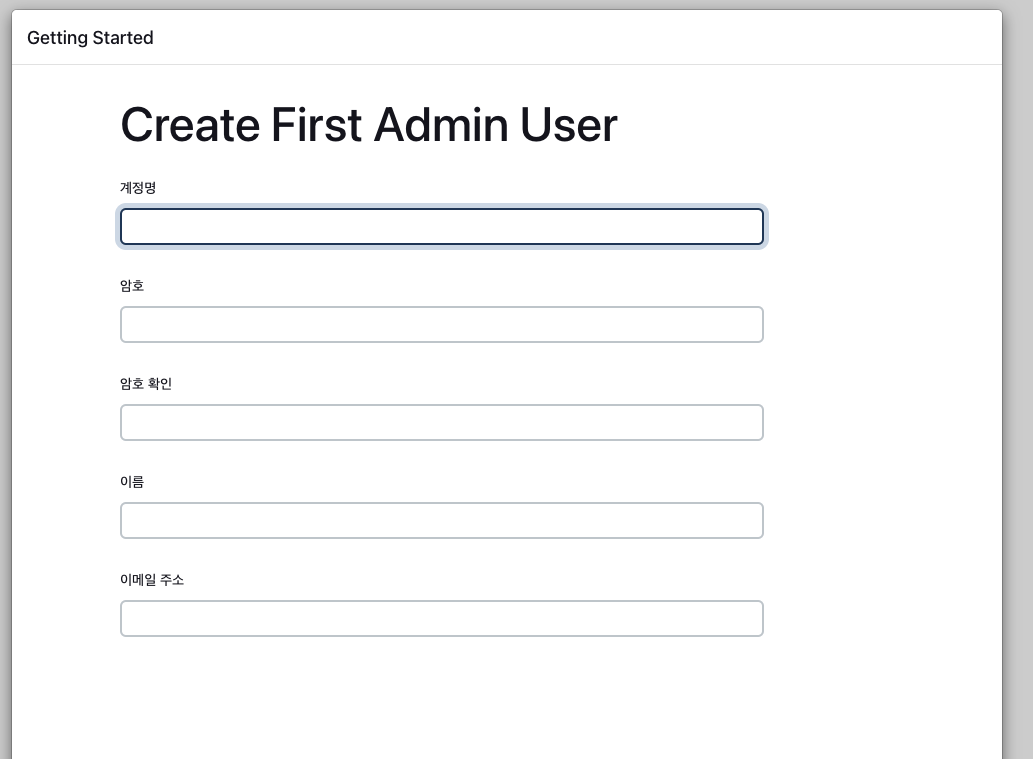
Task: Click the 이름 name input box
Action: [x=441, y=521]
